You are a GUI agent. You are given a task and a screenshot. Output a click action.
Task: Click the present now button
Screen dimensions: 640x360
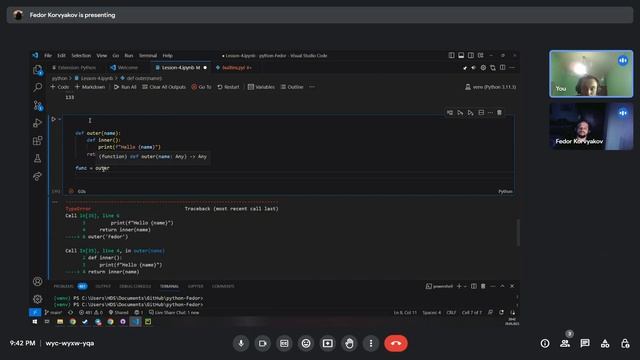[x=327, y=343]
